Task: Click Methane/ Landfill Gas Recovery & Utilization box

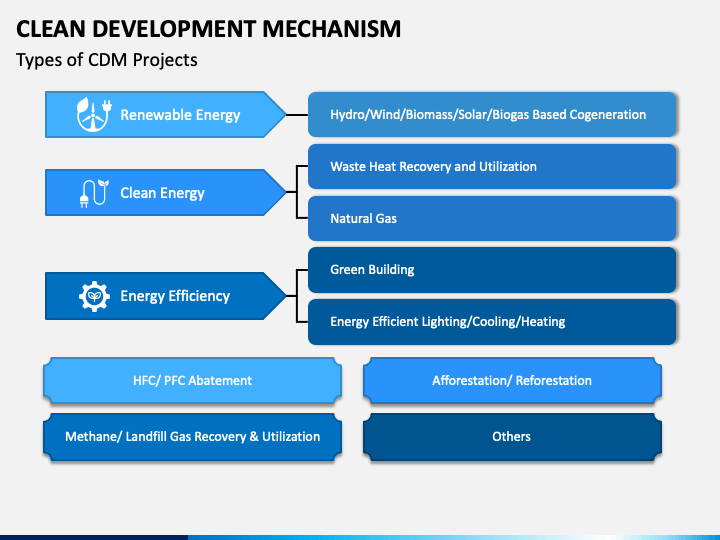Action: coord(192,437)
